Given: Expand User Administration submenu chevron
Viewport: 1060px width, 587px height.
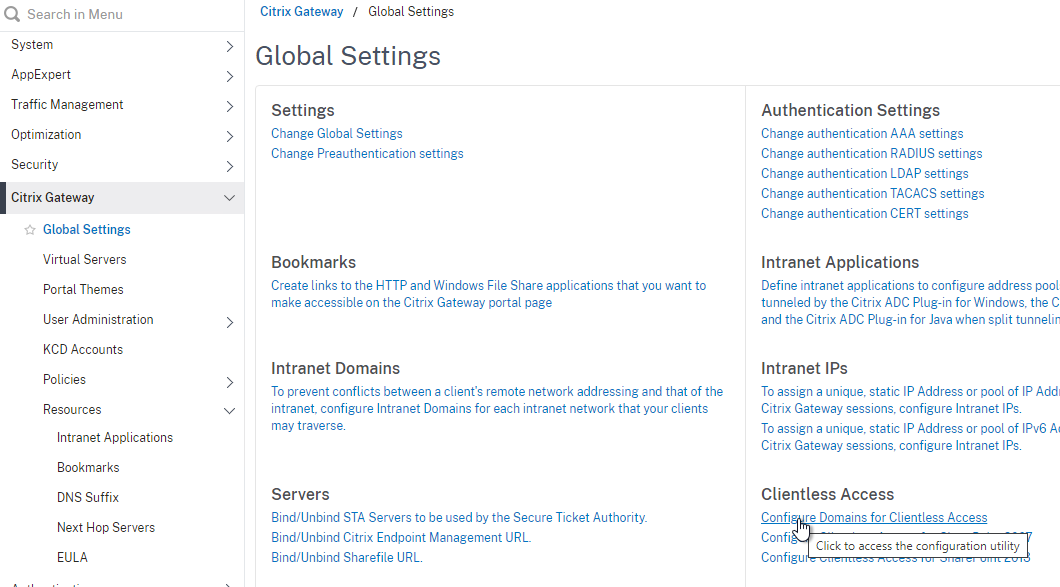Looking at the screenshot, I should (229, 322).
